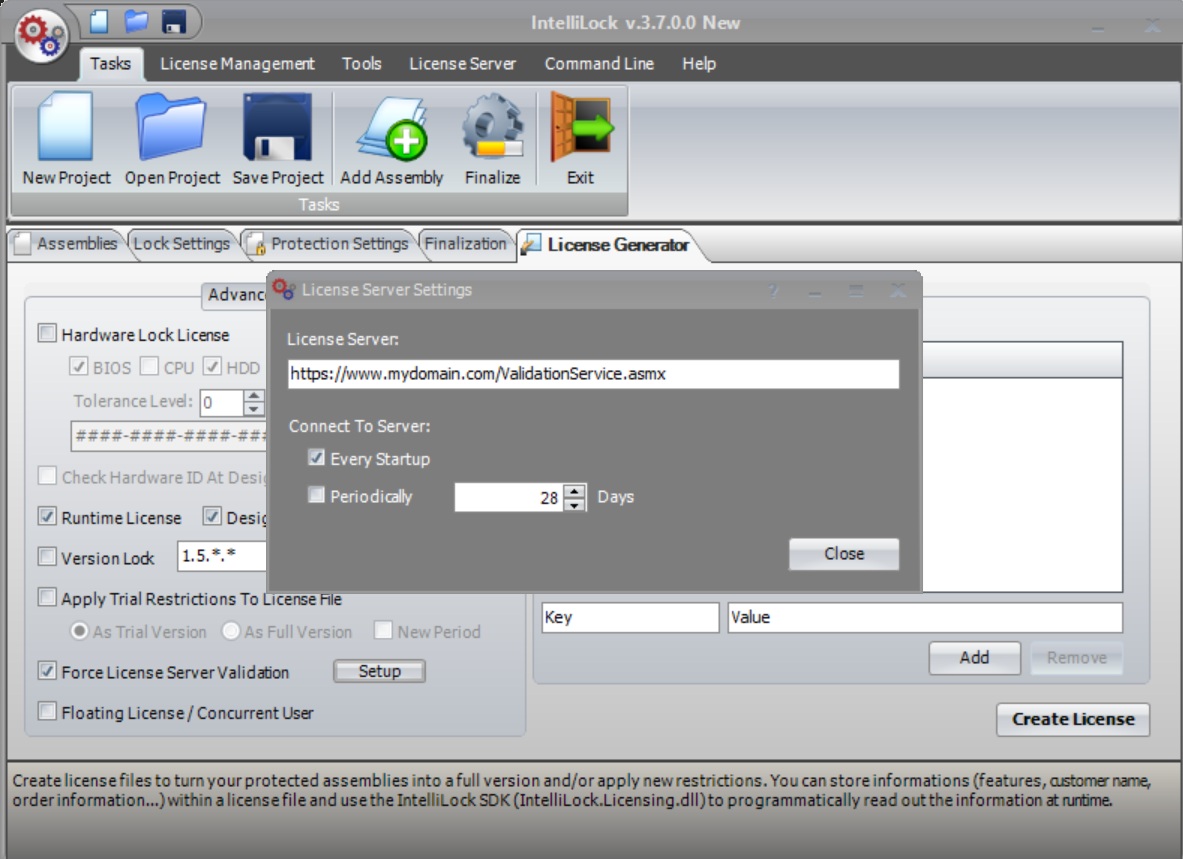Screen dimensions: 1183x859
Task: Exit the application via door icon
Action: (580, 140)
